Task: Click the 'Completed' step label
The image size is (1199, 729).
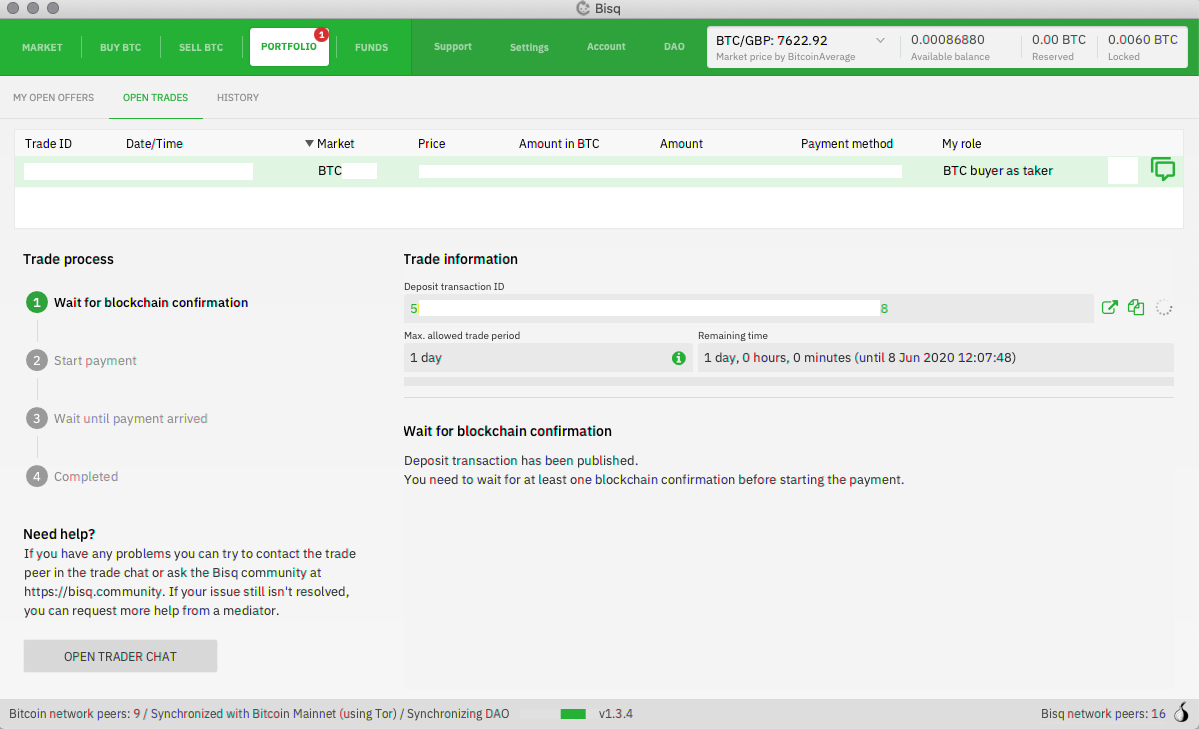Action: coord(86,477)
